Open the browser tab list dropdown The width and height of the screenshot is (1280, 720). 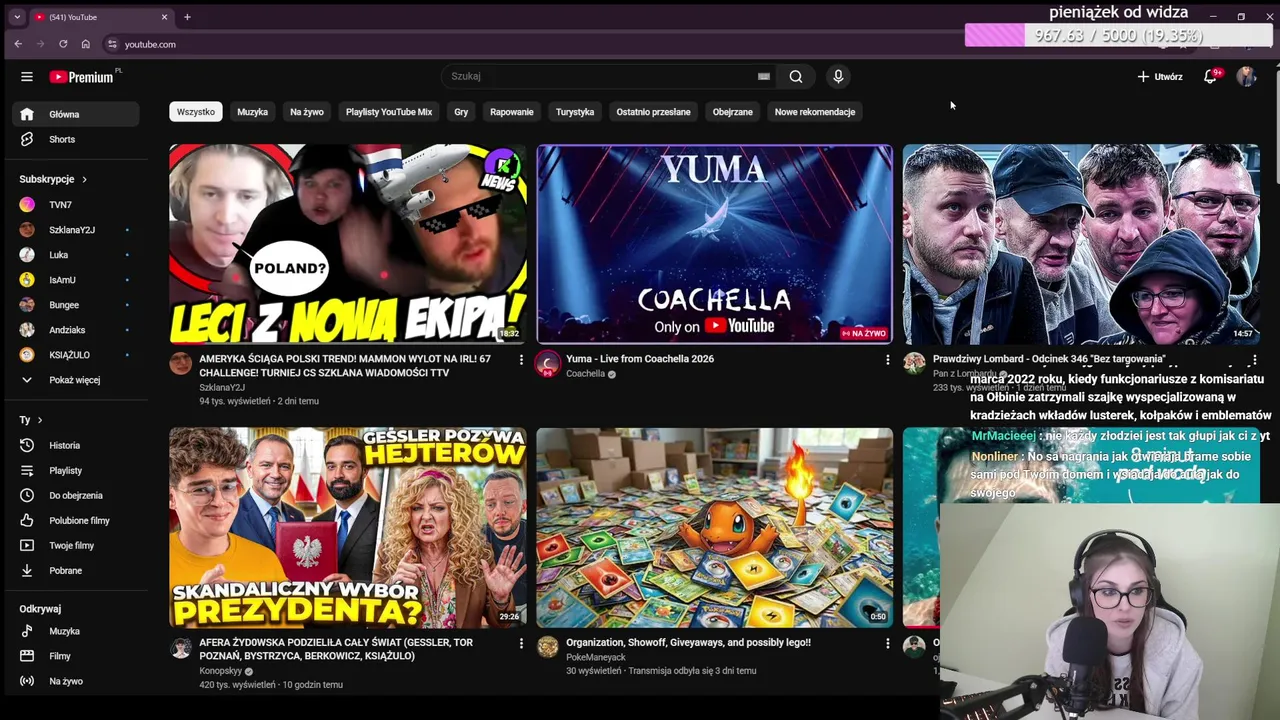(x=17, y=17)
